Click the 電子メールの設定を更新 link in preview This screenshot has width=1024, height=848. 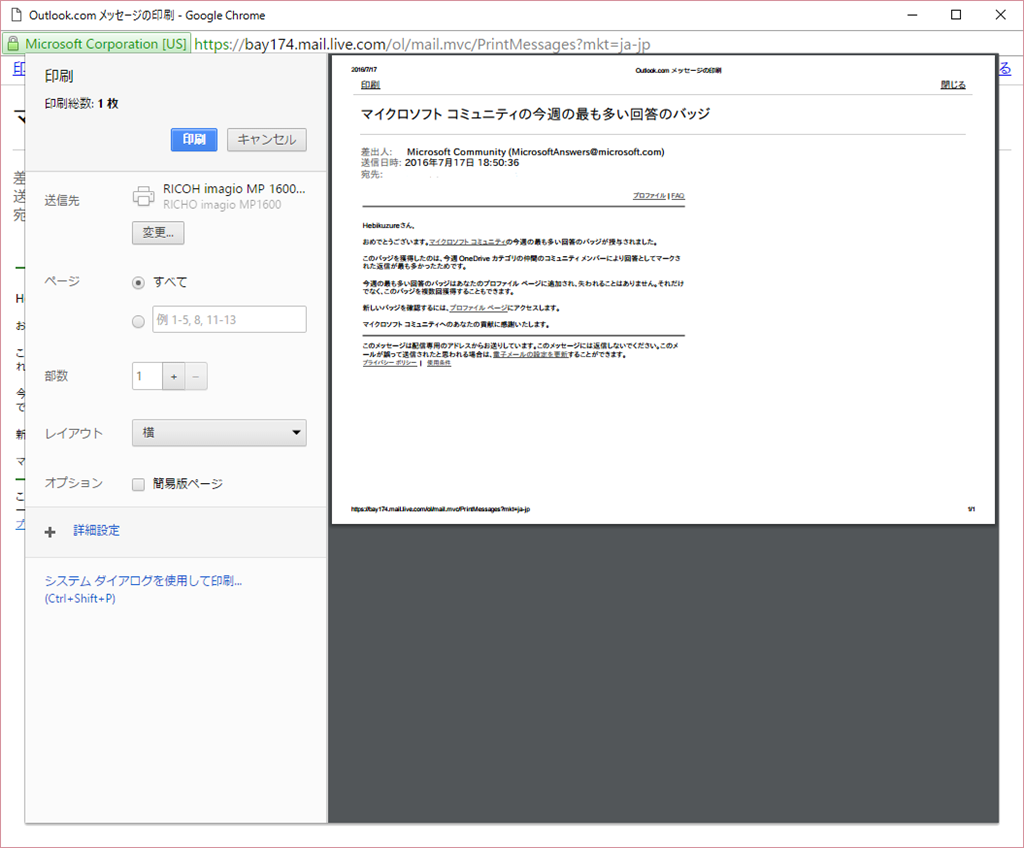(x=530, y=355)
